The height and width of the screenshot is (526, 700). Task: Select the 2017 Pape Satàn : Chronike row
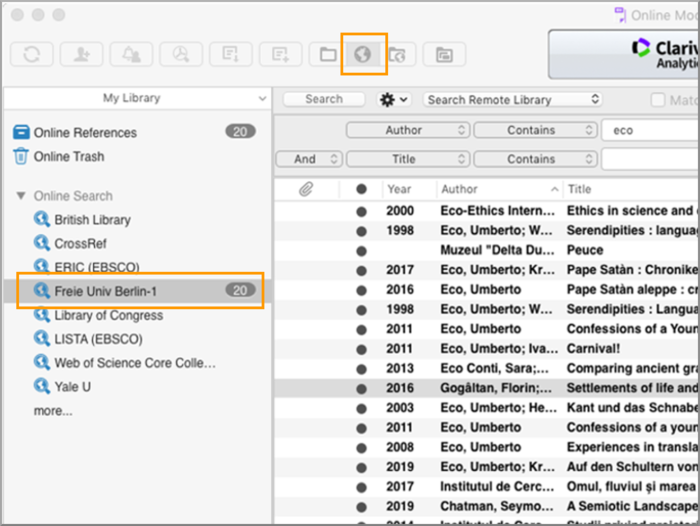[x=487, y=270]
